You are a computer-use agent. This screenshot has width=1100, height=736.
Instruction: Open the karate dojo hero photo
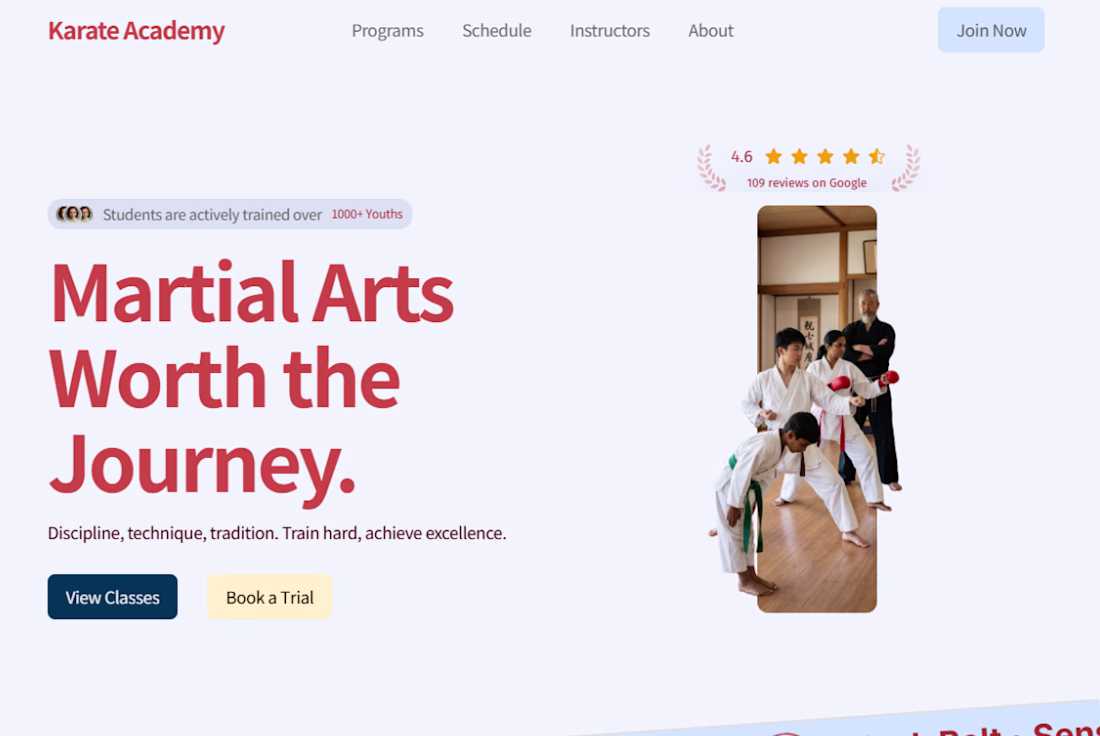[817, 409]
